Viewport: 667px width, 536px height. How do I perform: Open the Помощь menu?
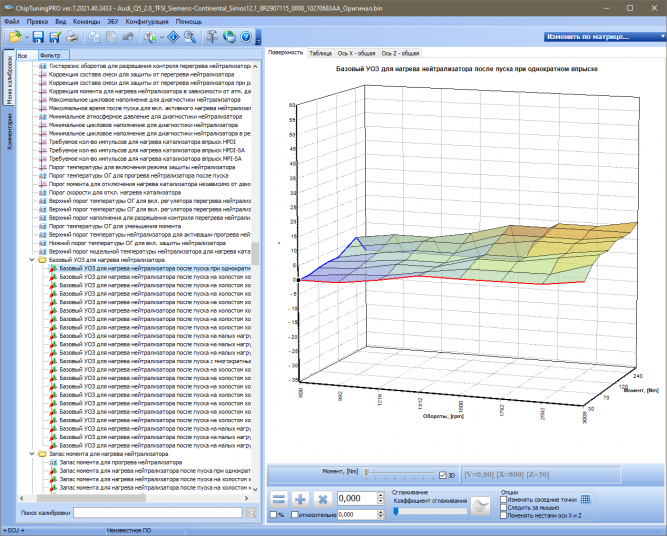coord(188,21)
